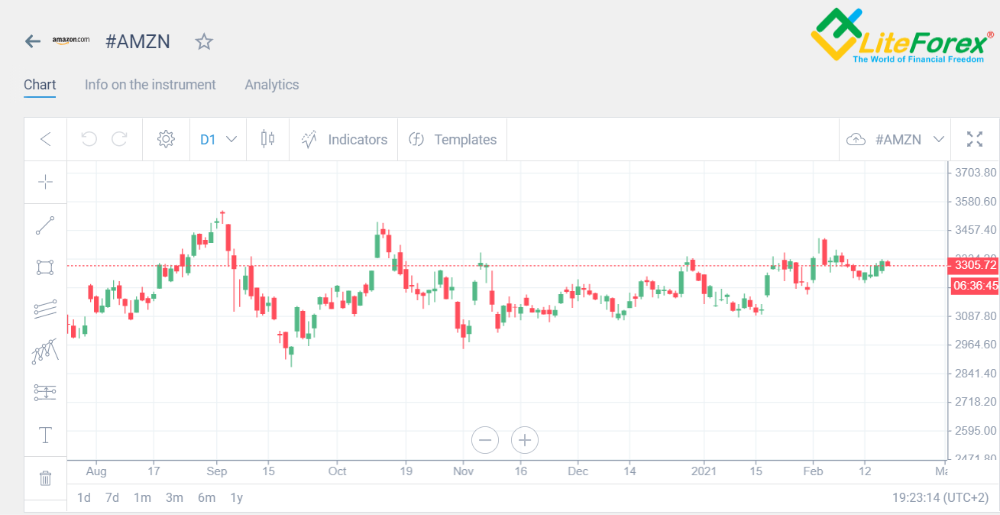Select the rectangle shape tool
Screen dimensions: 1000x515
pos(45,267)
